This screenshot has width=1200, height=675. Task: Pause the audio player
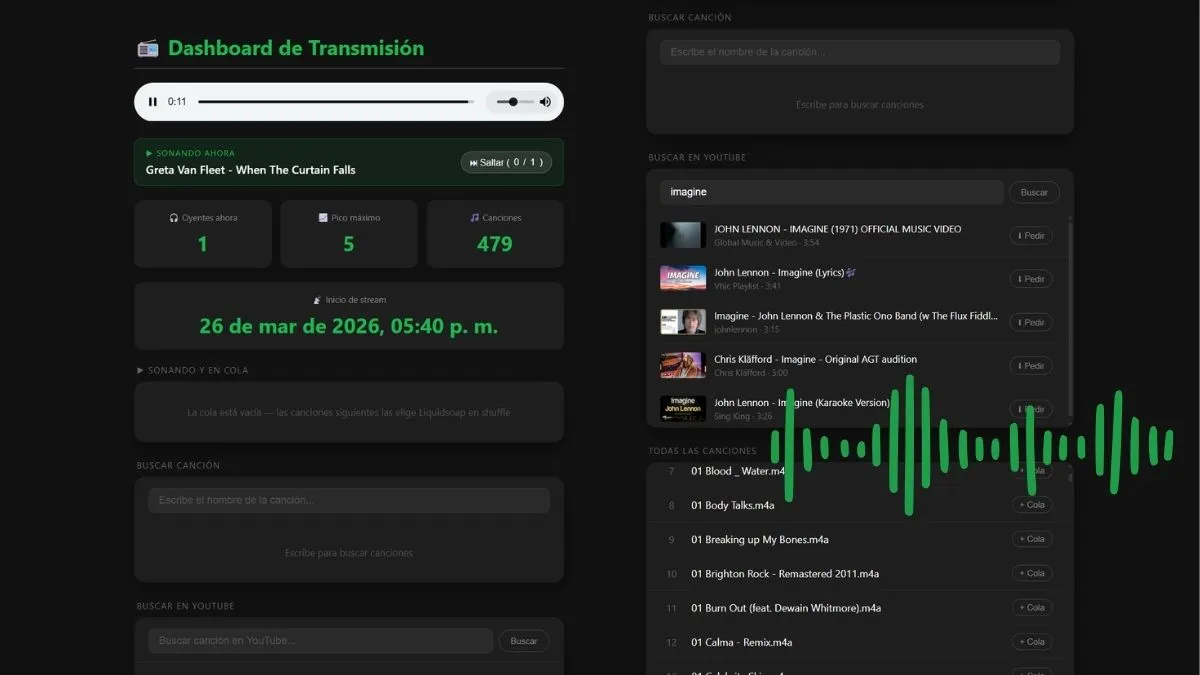[x=153, y=102]
